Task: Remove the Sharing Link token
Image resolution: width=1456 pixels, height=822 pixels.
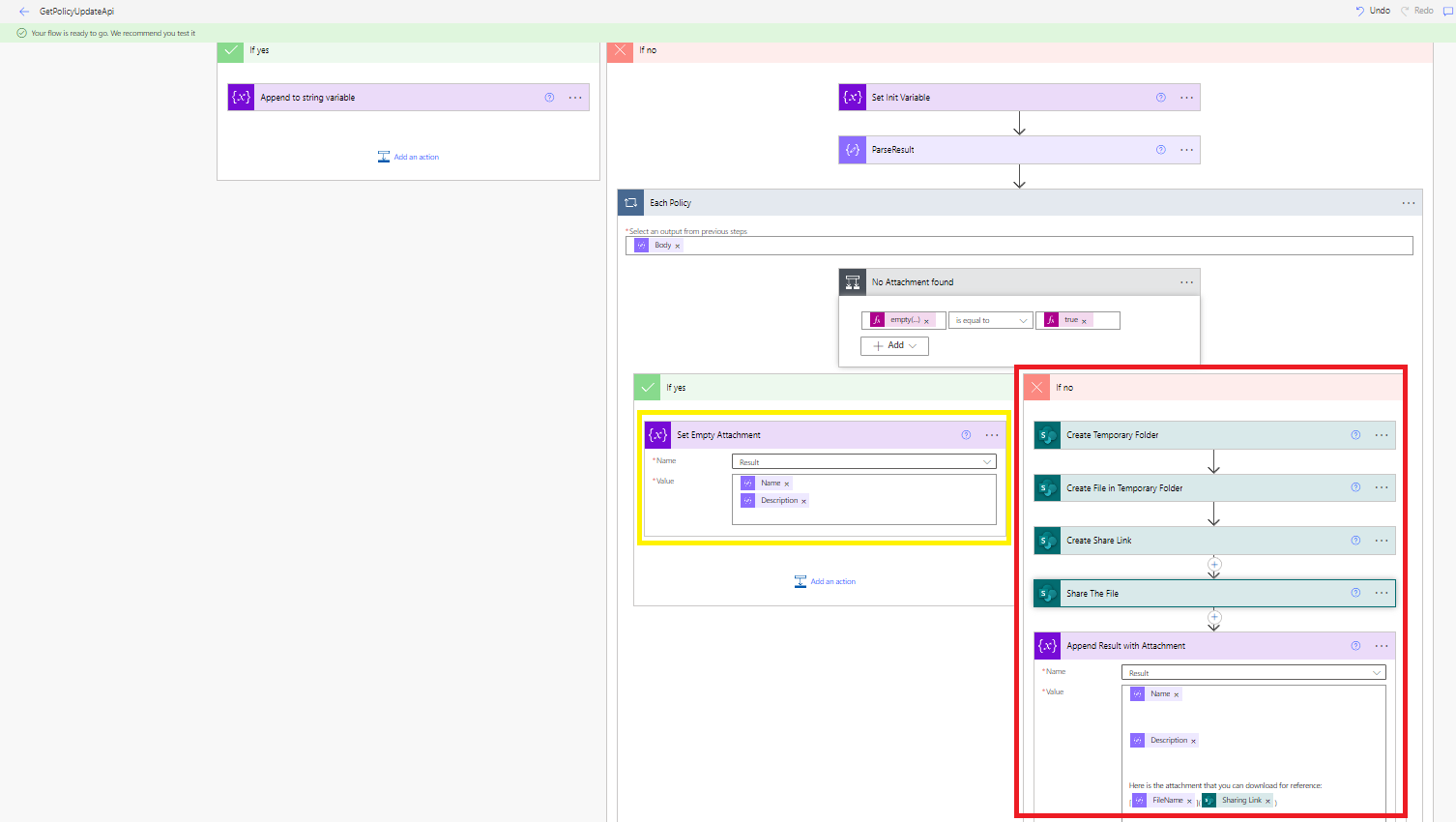Action: pyautogui.click(x=1267, y=801)
